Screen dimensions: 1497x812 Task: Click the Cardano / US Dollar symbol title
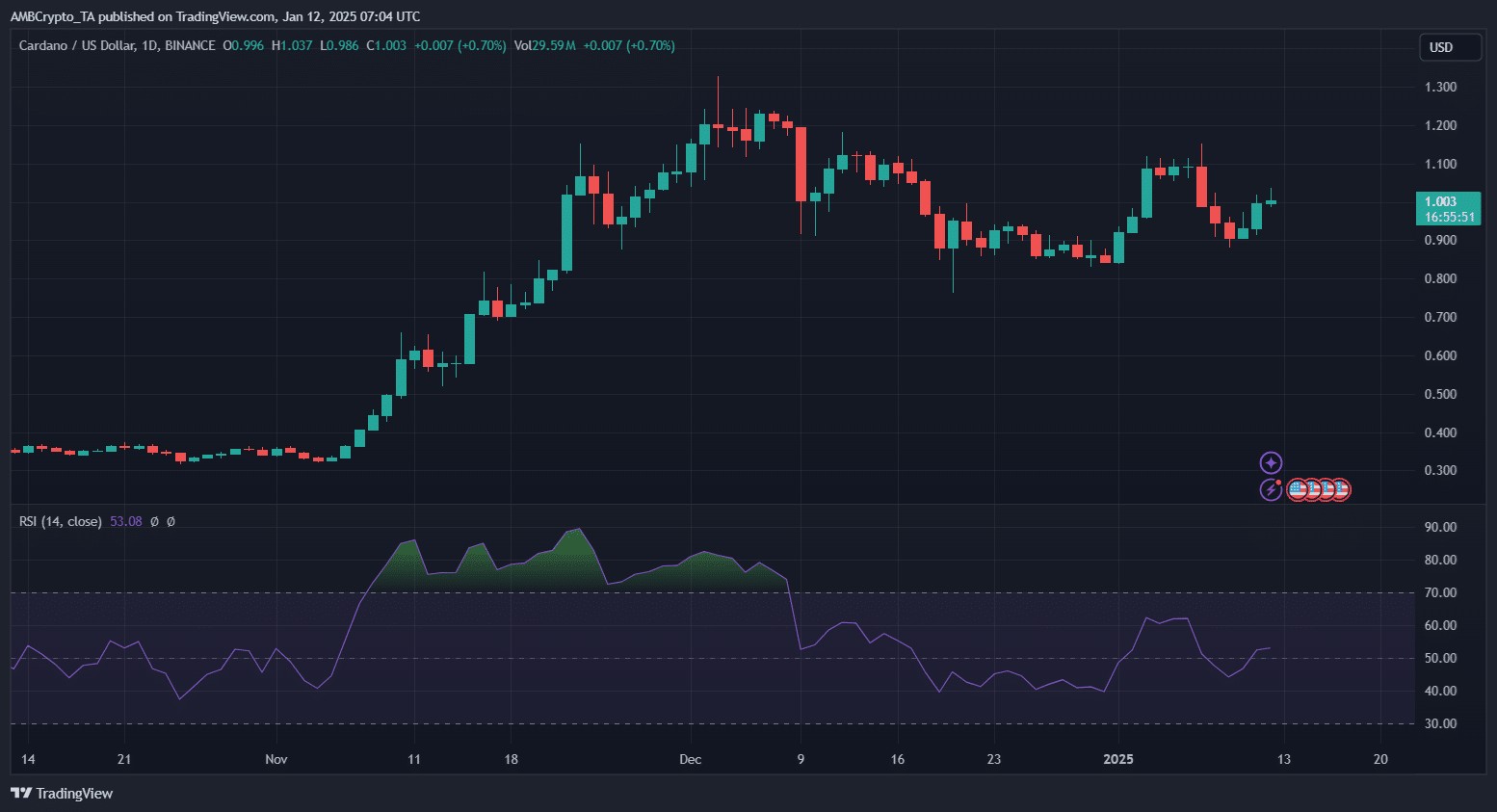click(78, 45)
